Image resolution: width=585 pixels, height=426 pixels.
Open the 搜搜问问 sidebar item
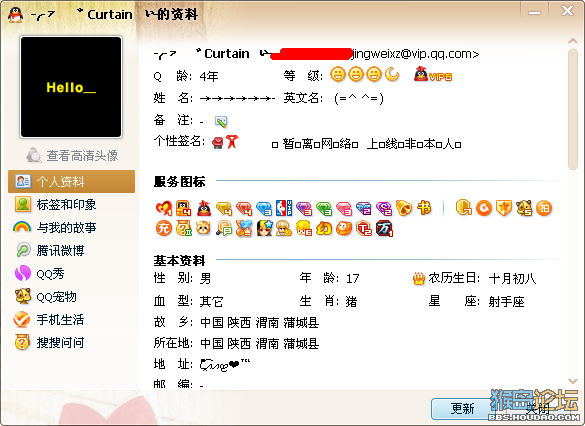pyautogui.click(x=71, y=342)
